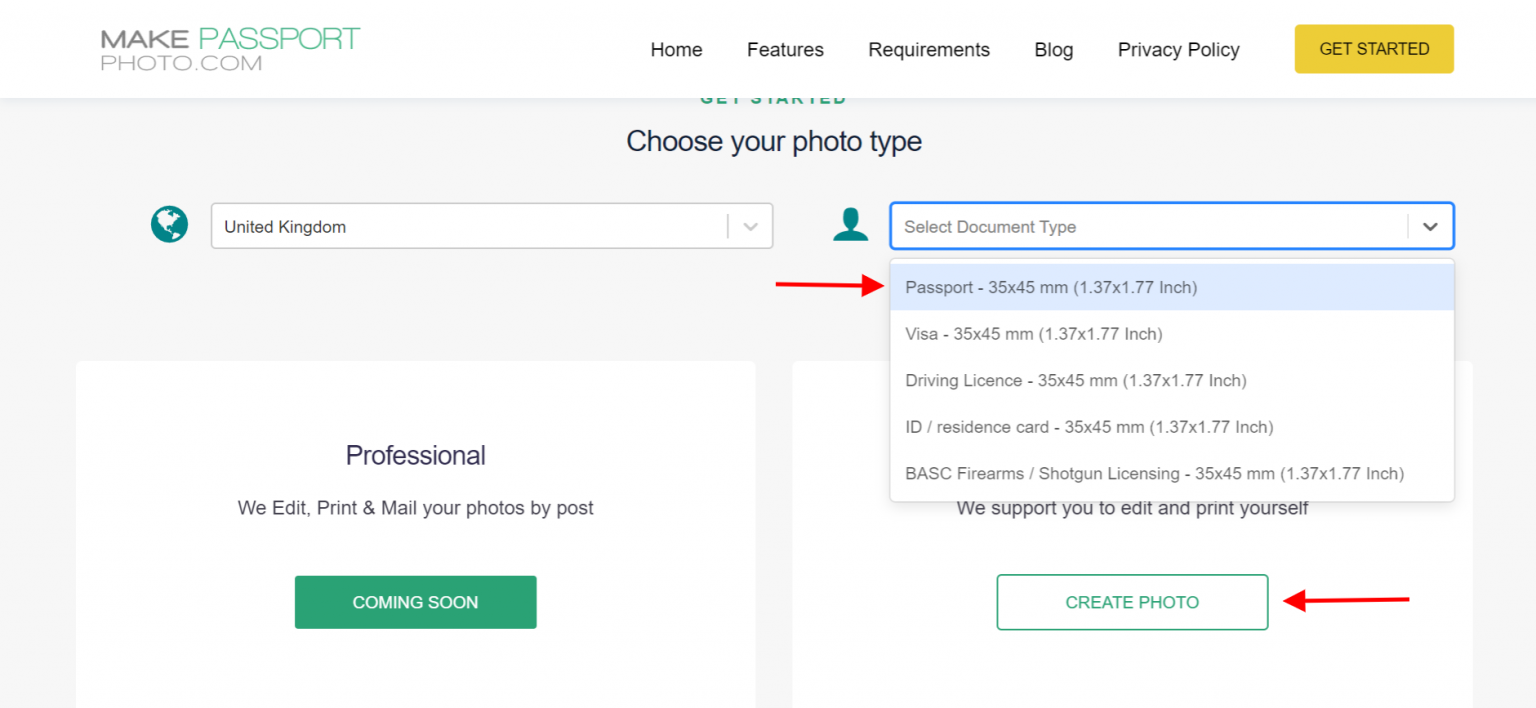Open the Features nav link

point(785,50)
